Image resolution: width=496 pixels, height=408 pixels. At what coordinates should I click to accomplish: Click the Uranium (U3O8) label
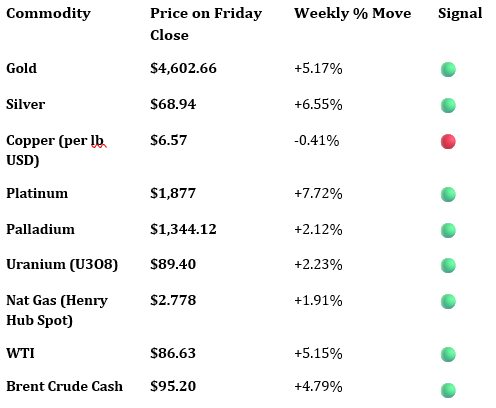coord(62,265)
